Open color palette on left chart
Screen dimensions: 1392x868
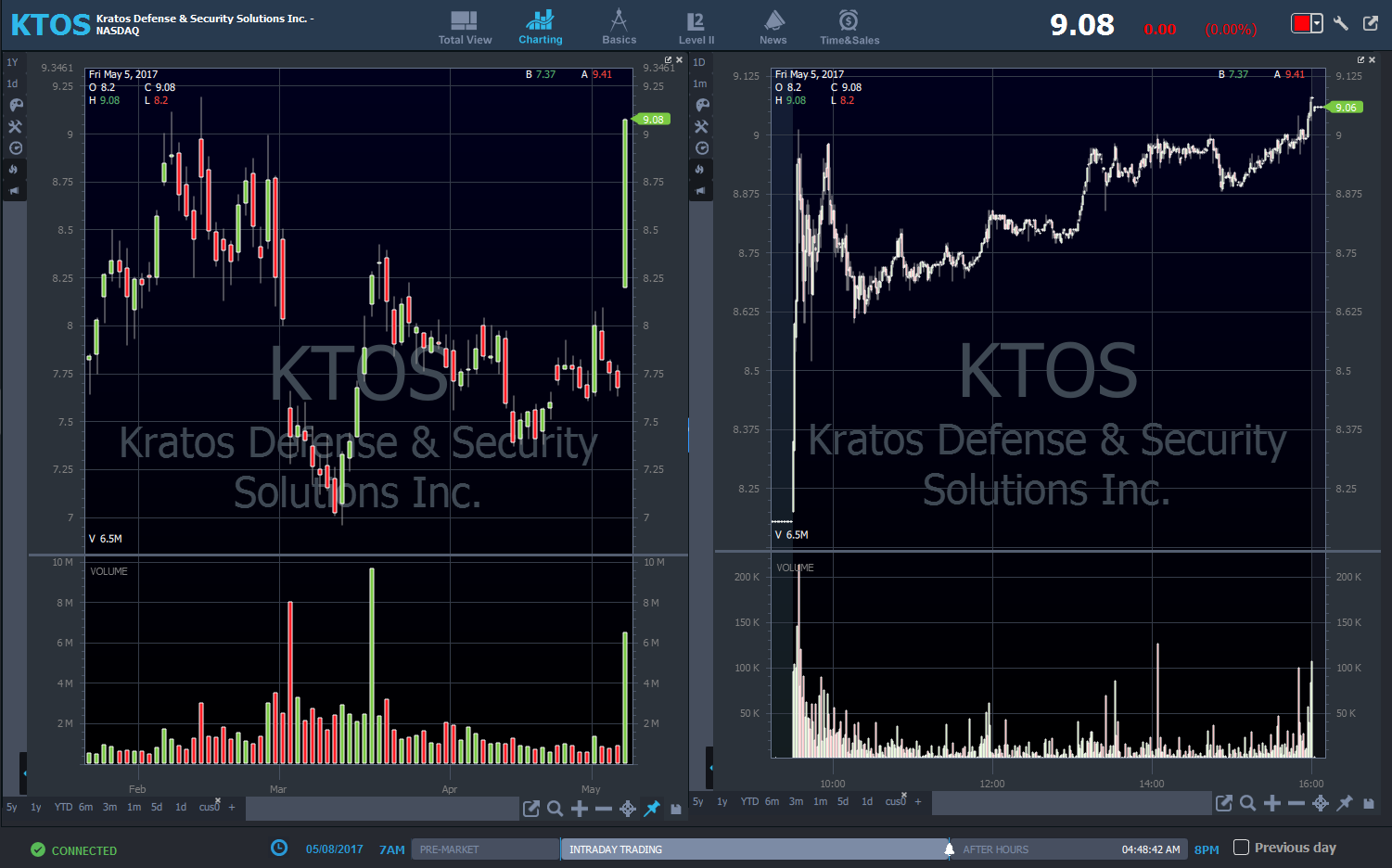click(x=16, y=105)
